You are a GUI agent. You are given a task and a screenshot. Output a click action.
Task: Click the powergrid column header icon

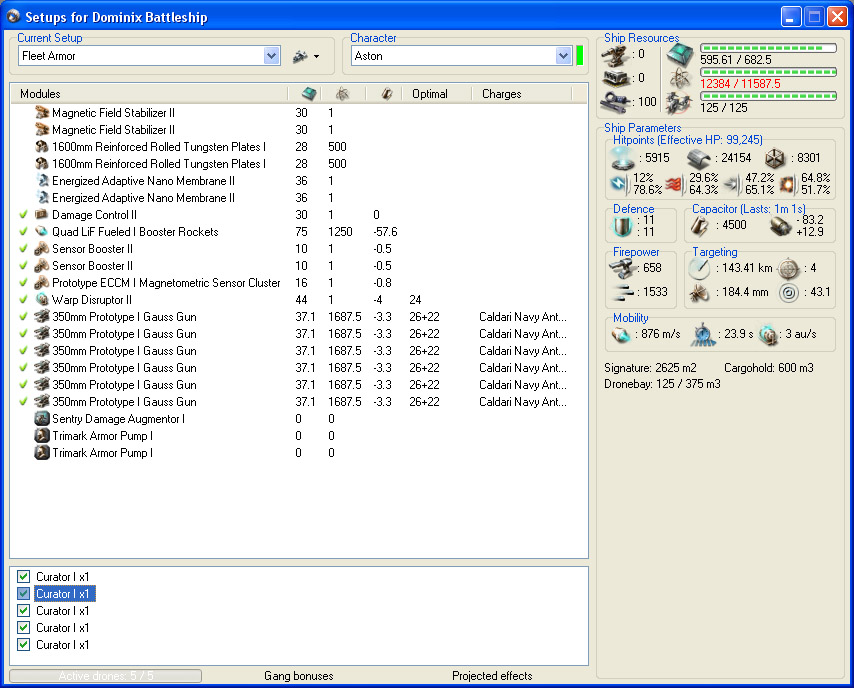tap(342, 94)
